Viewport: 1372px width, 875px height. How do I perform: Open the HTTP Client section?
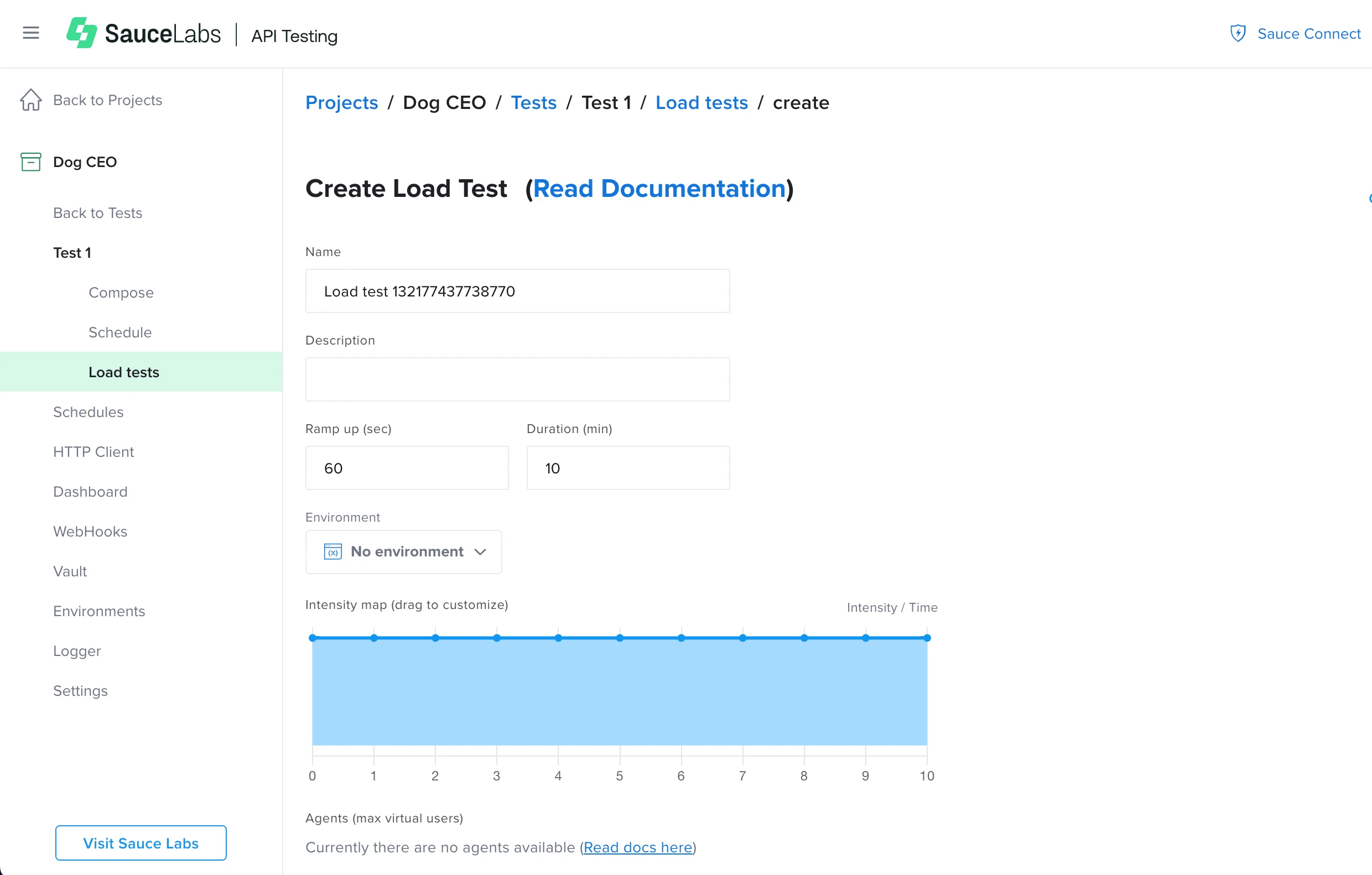tap(93, 452)
